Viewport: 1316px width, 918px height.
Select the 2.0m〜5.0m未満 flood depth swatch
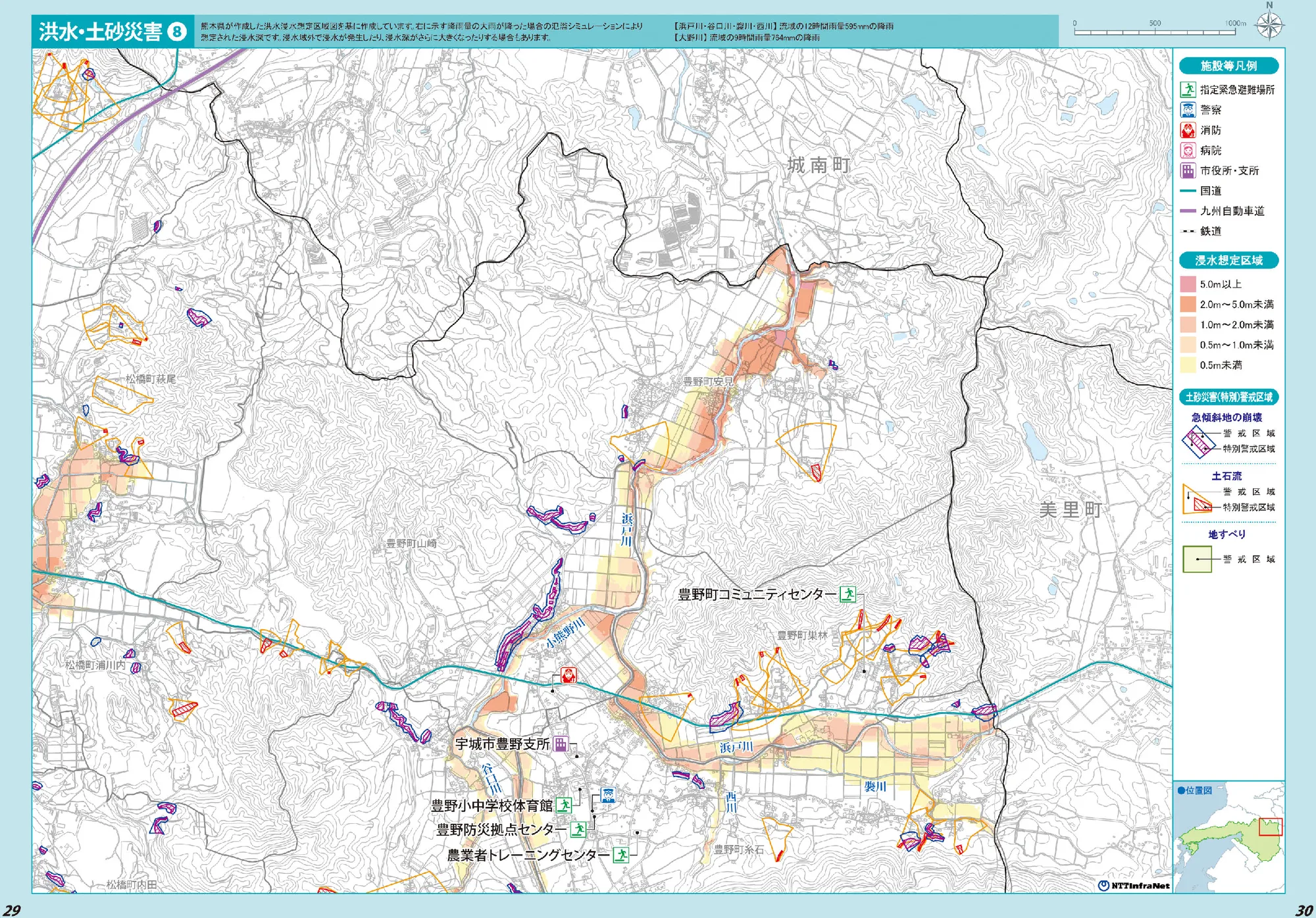1188,305
